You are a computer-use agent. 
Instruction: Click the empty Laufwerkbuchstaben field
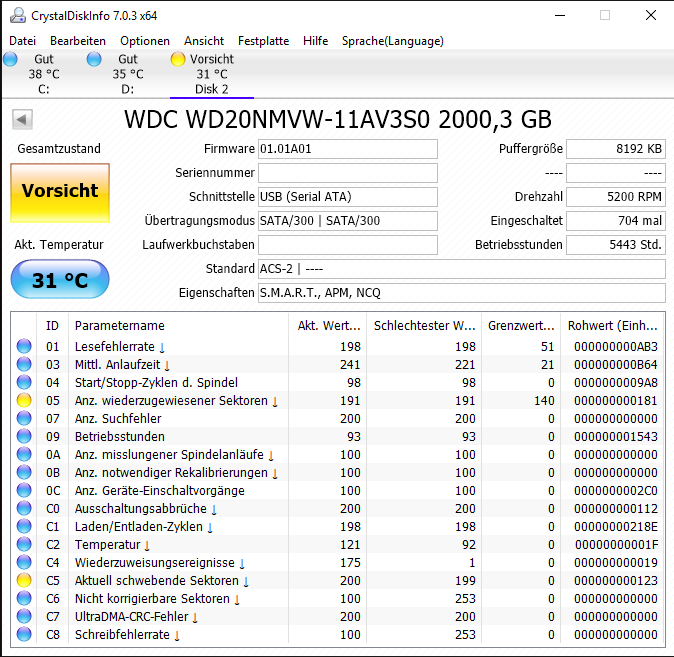(348, 245)
